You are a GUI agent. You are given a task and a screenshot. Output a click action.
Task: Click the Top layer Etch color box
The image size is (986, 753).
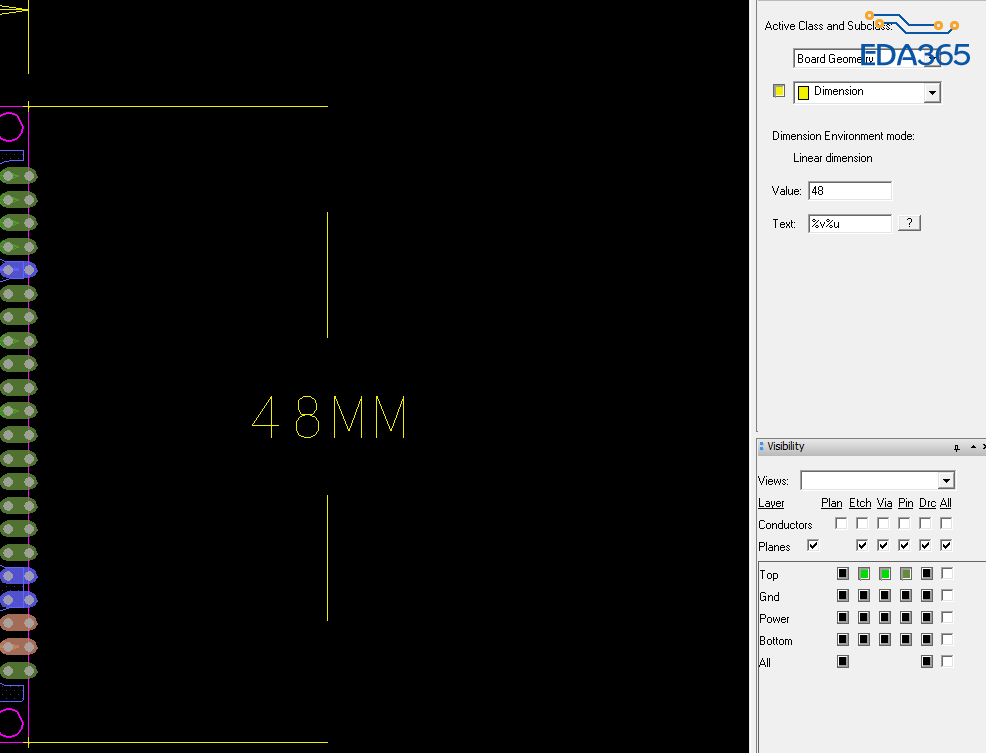[864, 574]
